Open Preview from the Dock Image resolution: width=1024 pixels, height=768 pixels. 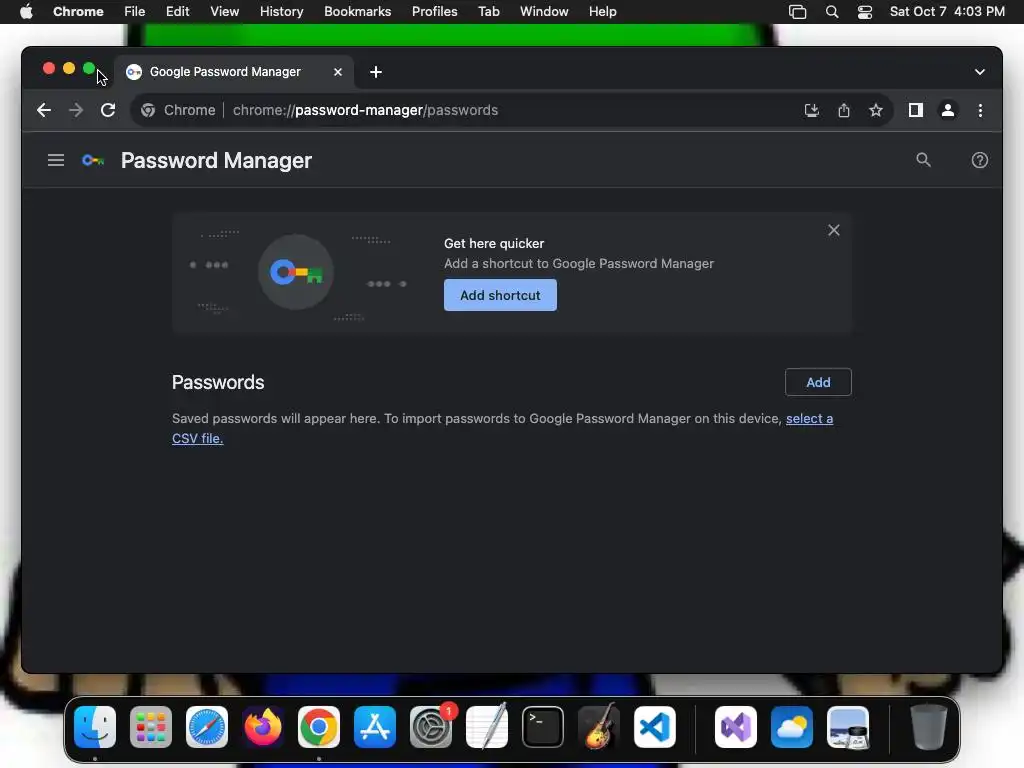pyautogui.click(x=848, y=727)
